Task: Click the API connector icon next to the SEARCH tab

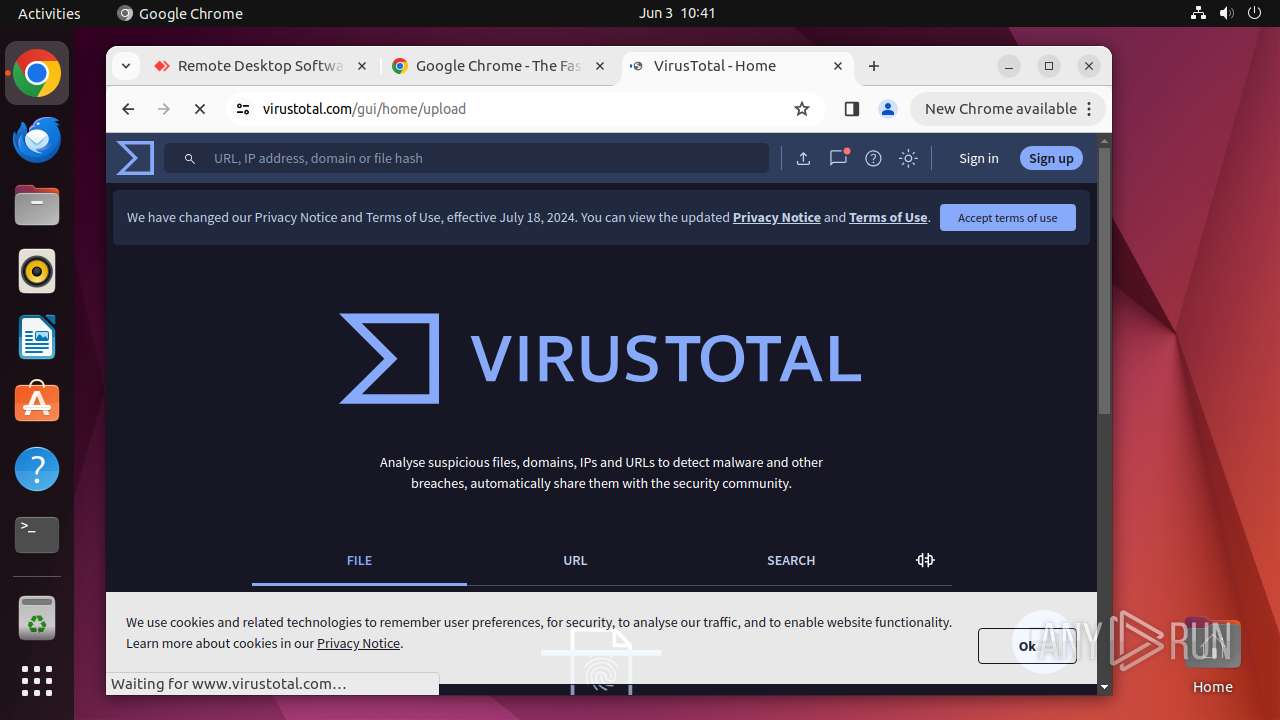Action: click(x=925, y=560)
